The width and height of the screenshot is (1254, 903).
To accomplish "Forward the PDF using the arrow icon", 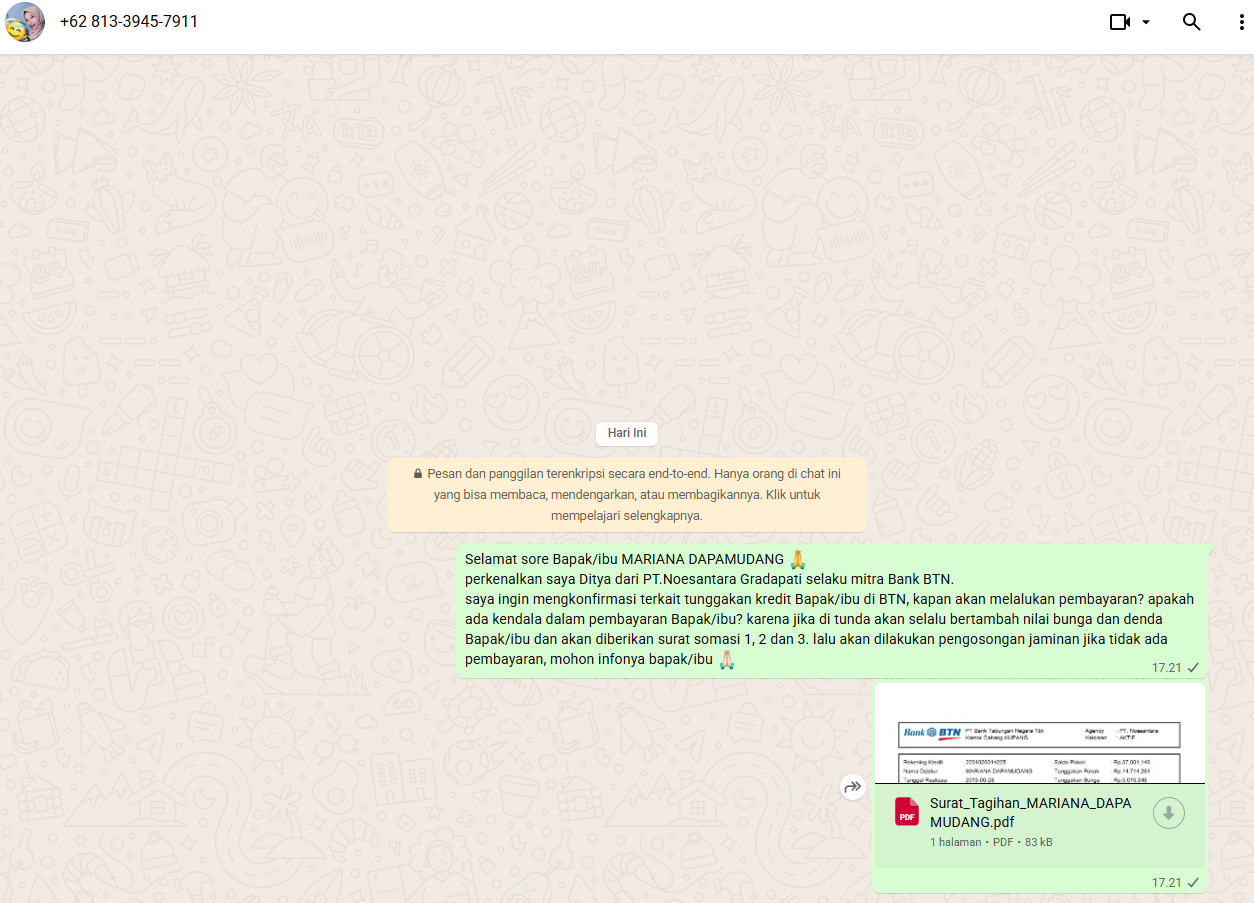I will pos(852,787).
